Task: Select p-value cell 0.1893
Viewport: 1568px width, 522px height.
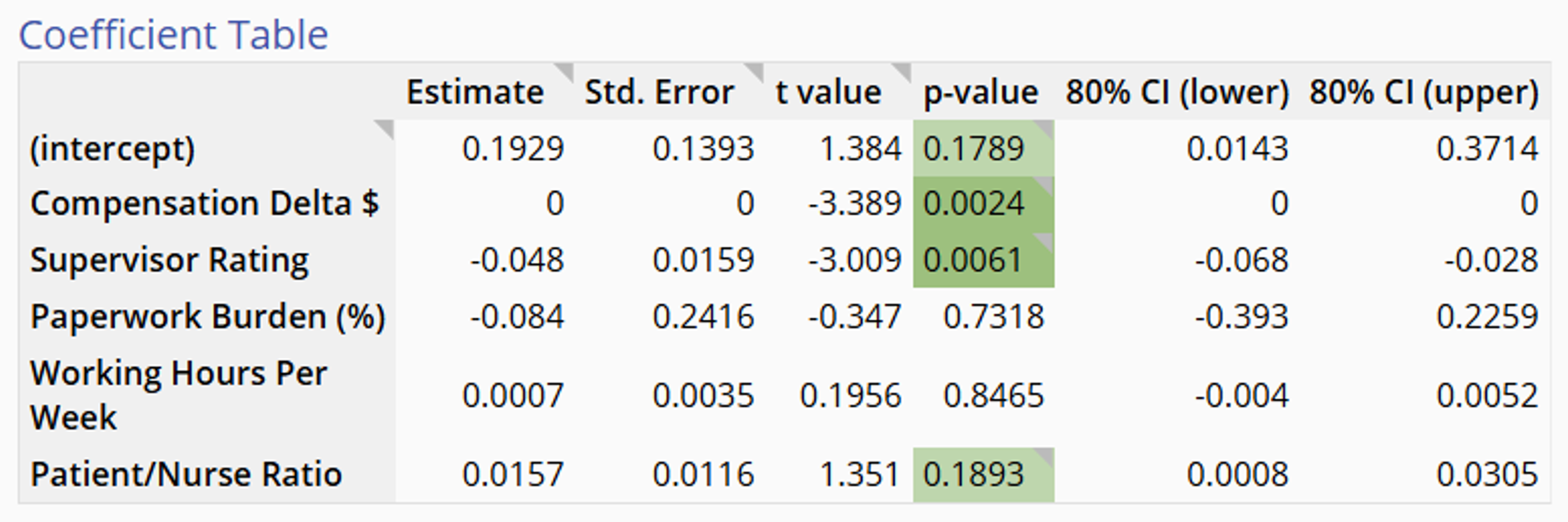Action: click(x=983, y=474)
